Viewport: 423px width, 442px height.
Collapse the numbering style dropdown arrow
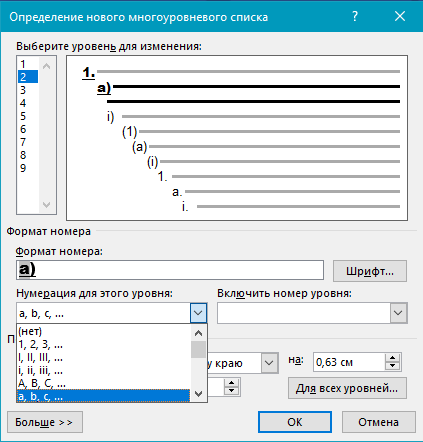click(x=198, y=313)
